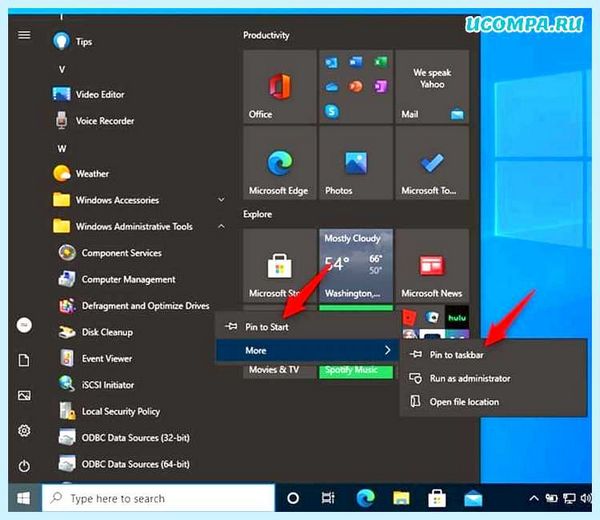Launch Disk Cleanup tool
600x520 pixels.
click(x=96, y=332)
